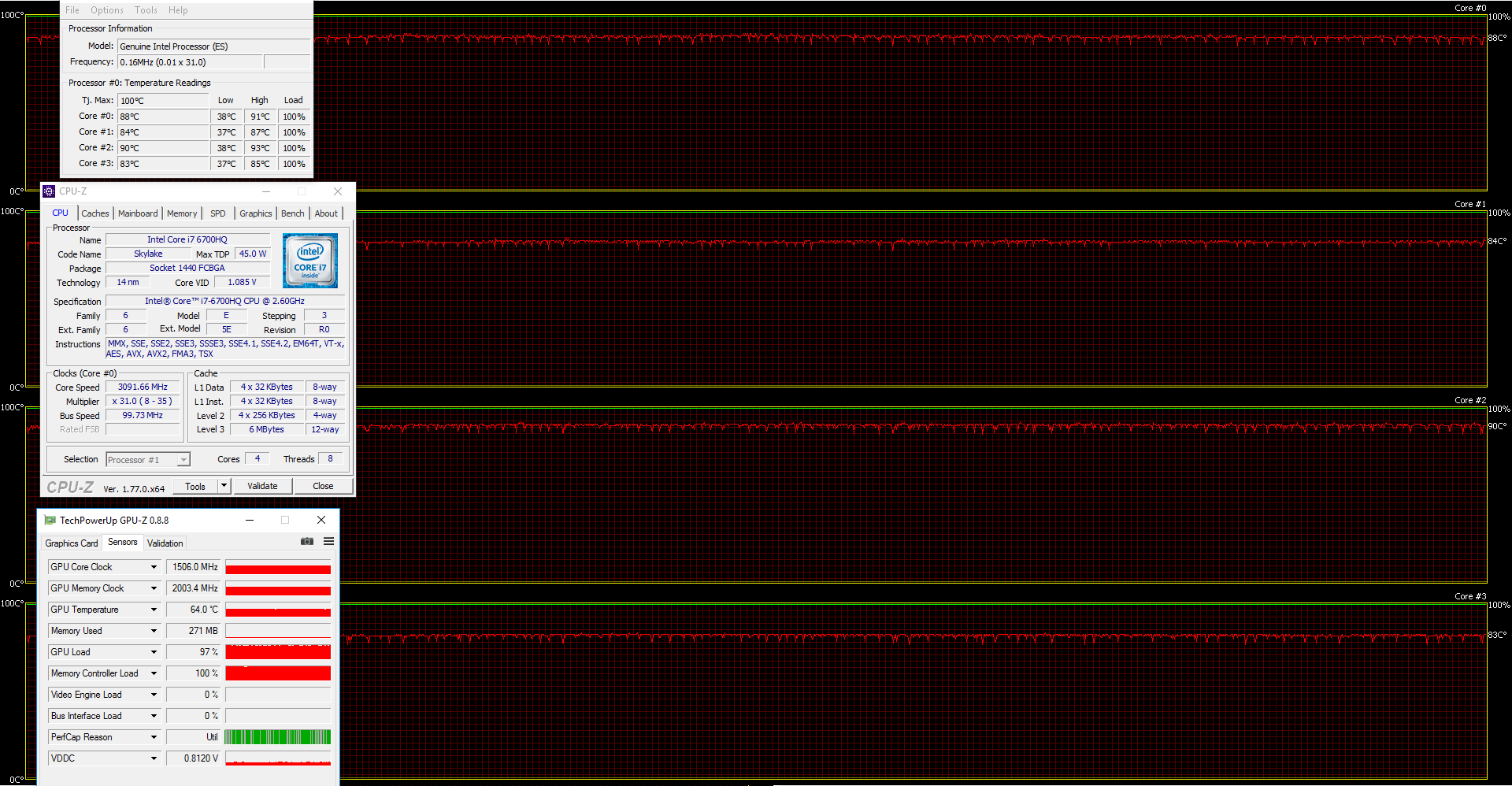Click the GPU-Z app icon in title bar
Screen dimensions: 1512x786
50,520
